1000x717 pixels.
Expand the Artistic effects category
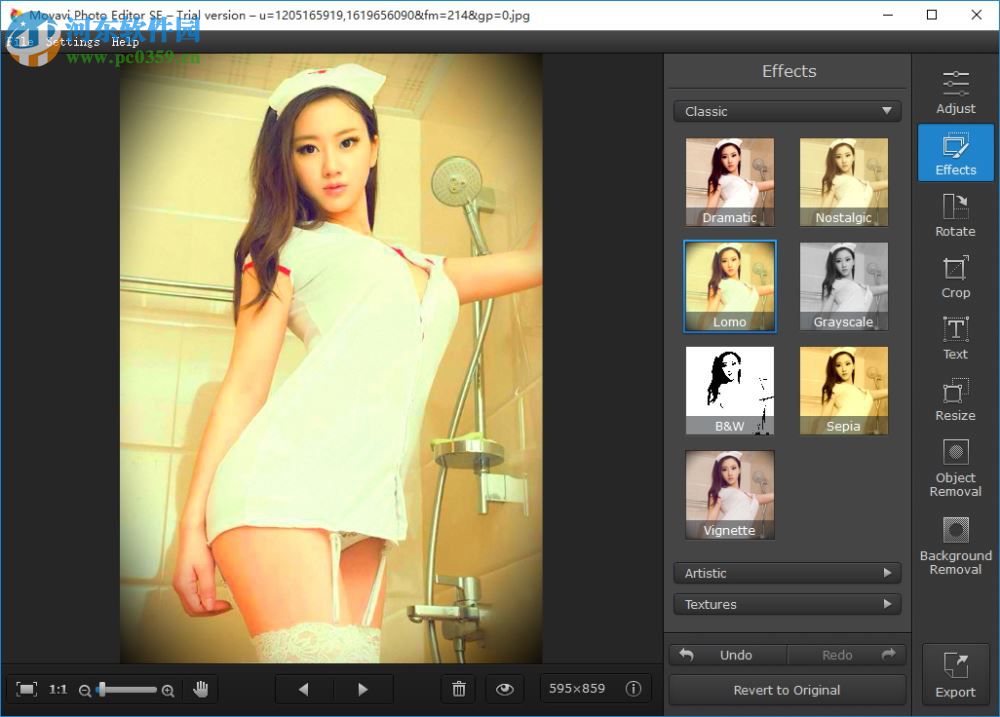[787, 573]
